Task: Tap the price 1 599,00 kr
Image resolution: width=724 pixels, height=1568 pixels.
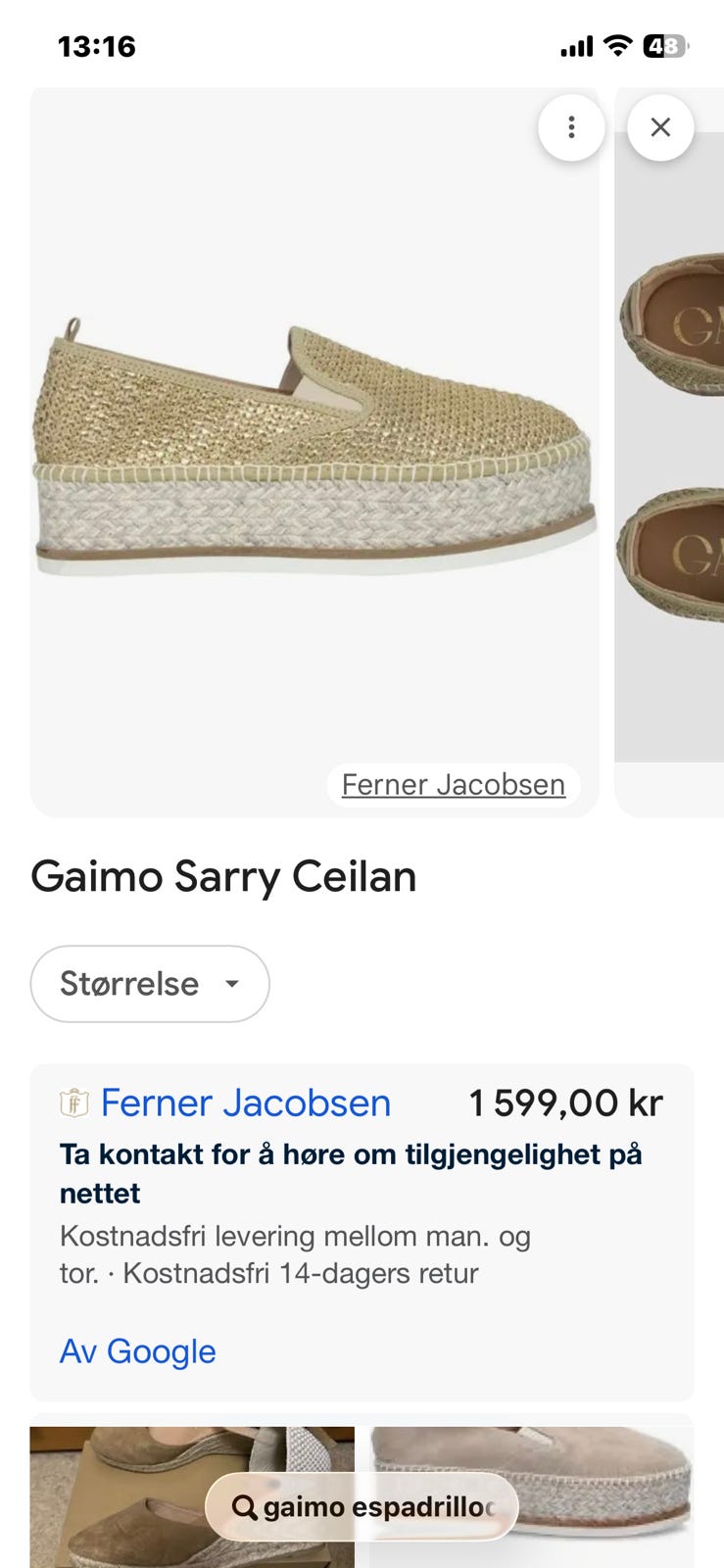Action: (x=565, y=1102)
